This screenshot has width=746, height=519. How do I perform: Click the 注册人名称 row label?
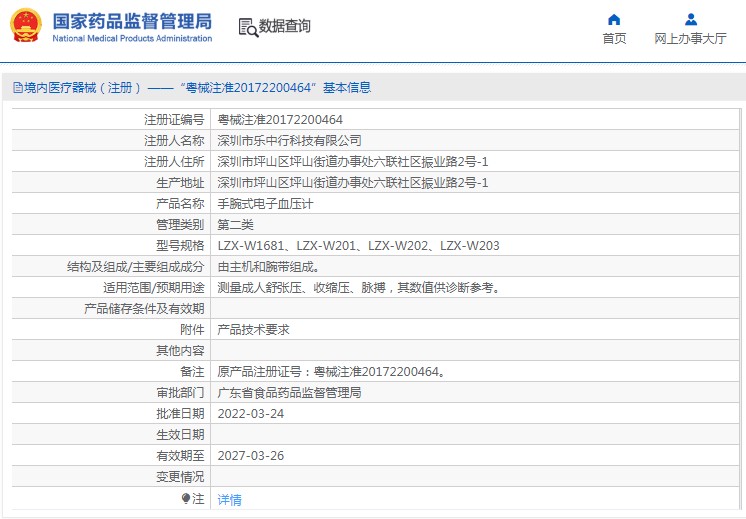174,140
